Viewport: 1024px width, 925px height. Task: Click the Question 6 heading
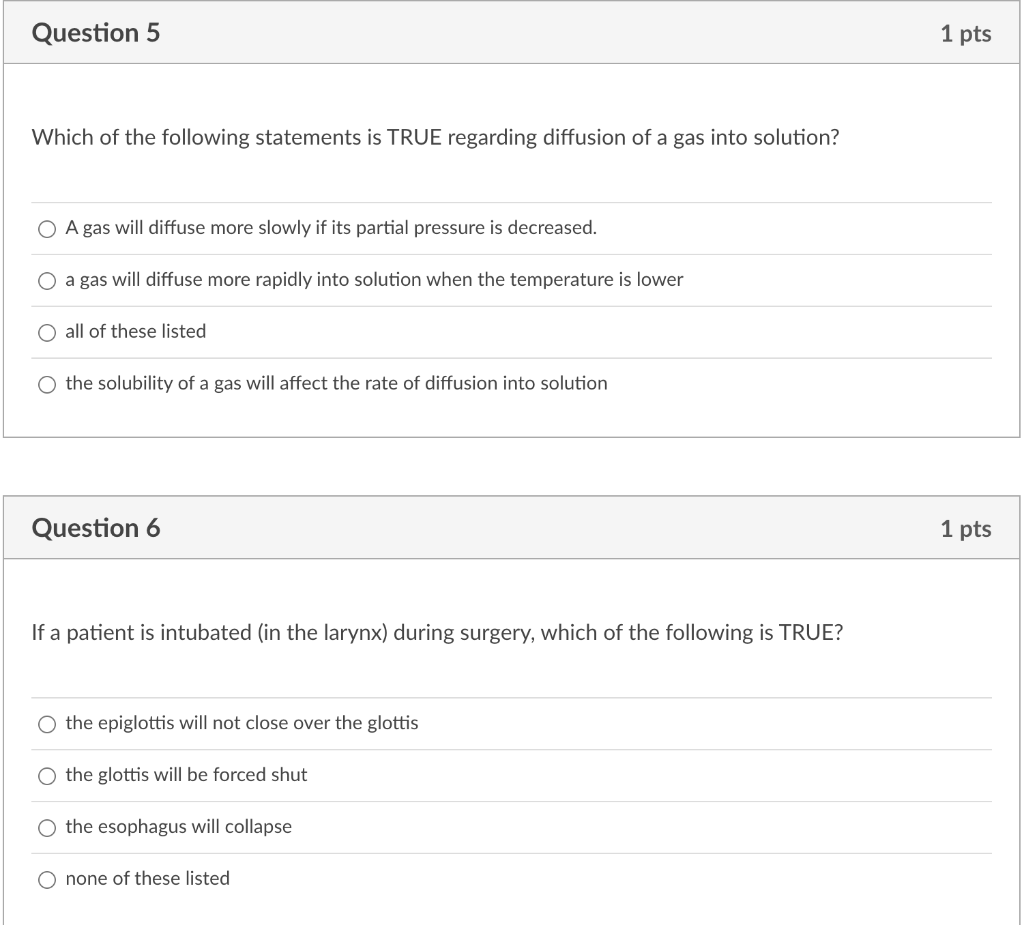click(x=96, y=528)
